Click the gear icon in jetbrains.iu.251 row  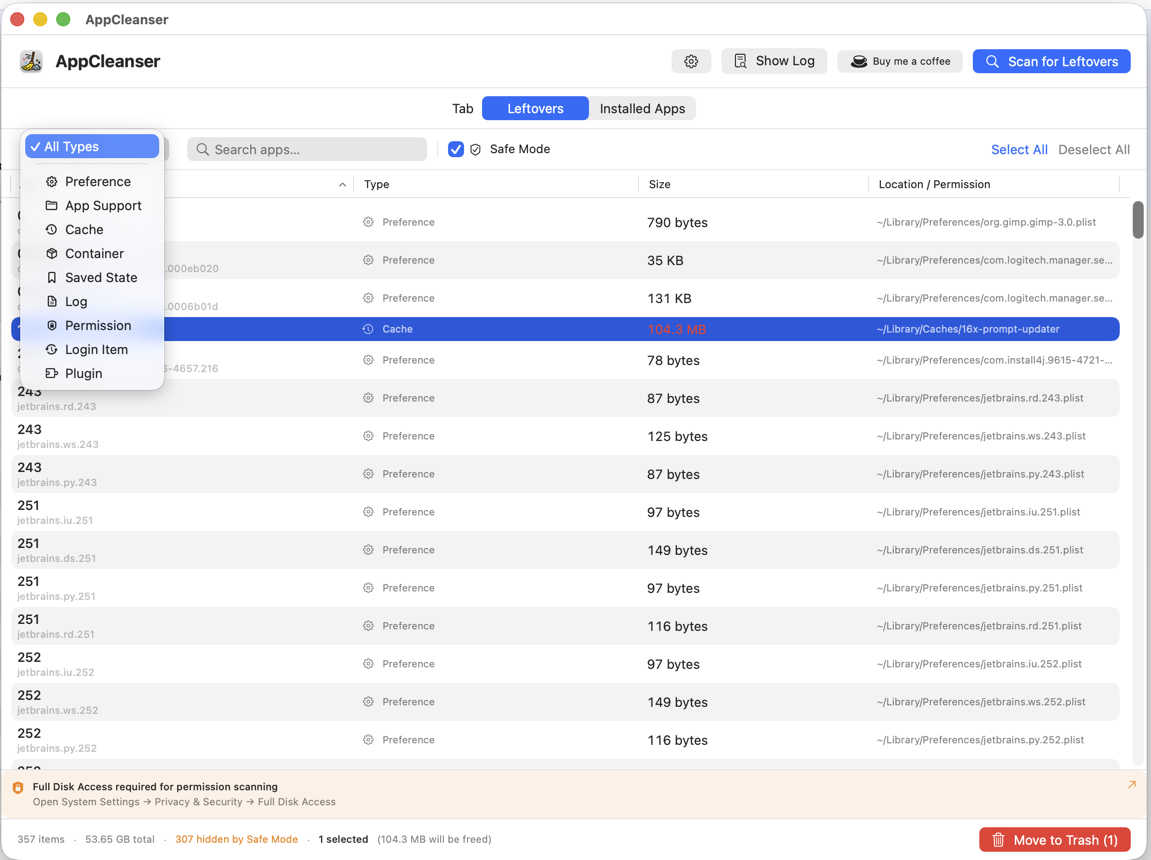tap(368, 511)
